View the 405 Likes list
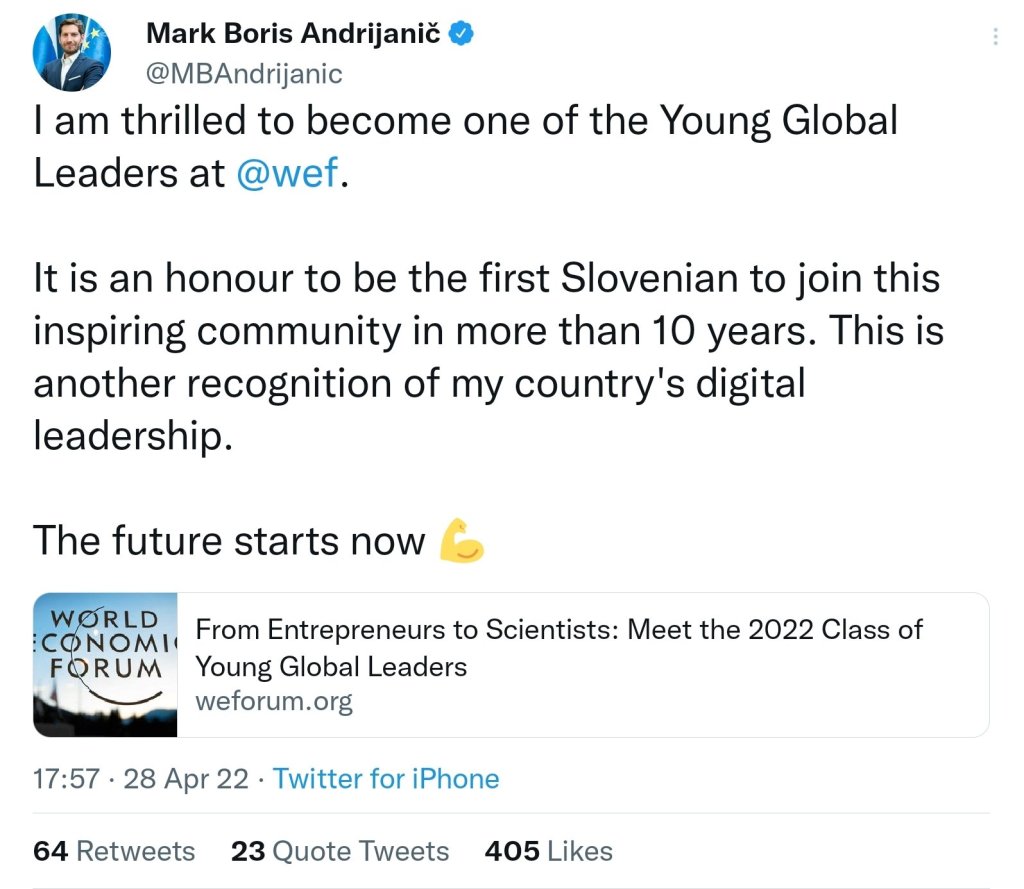Image resolution: width=1024 pixels, height=889 pixels. point(548,851)
